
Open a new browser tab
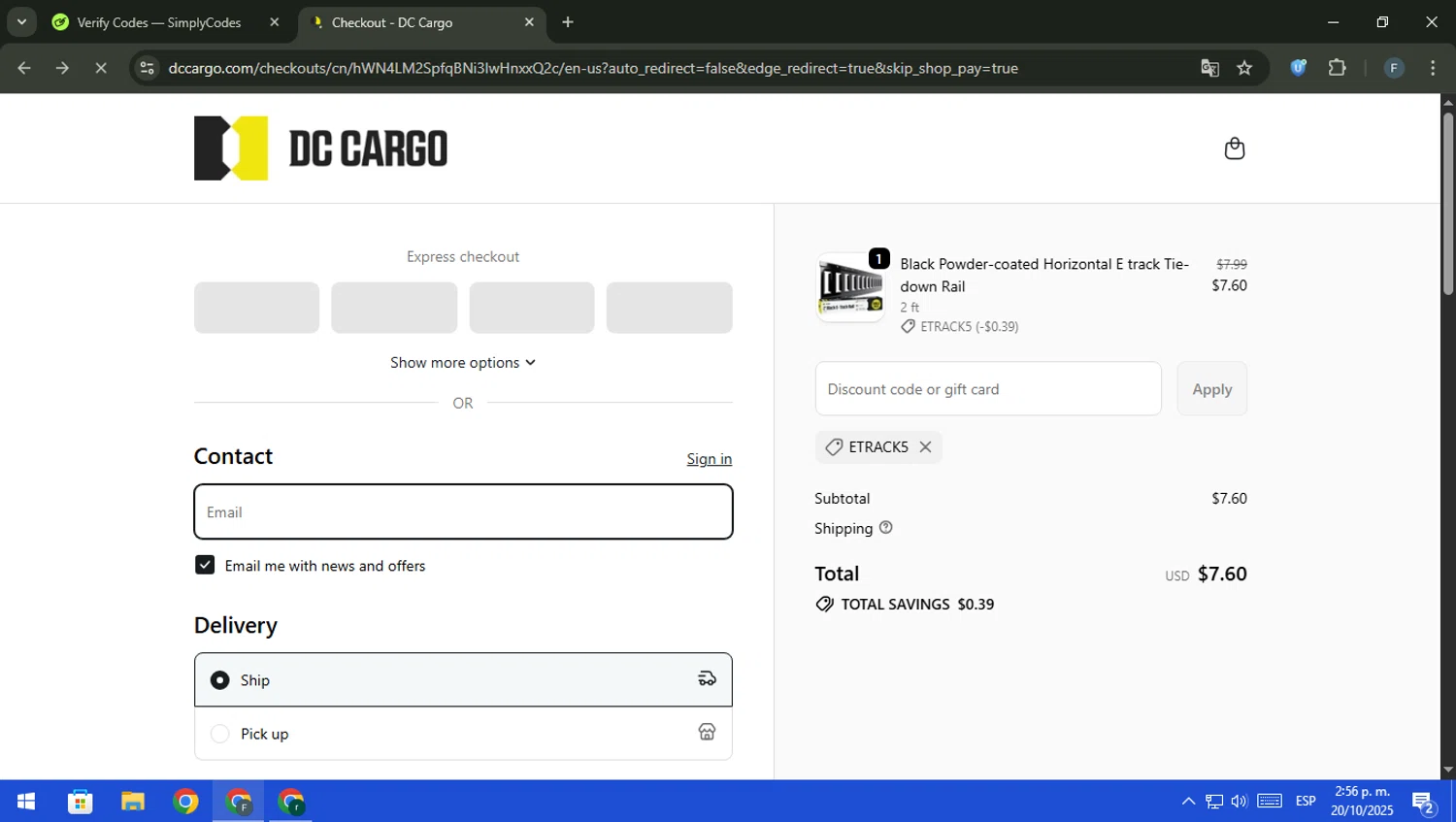click(x=568, y=22)
